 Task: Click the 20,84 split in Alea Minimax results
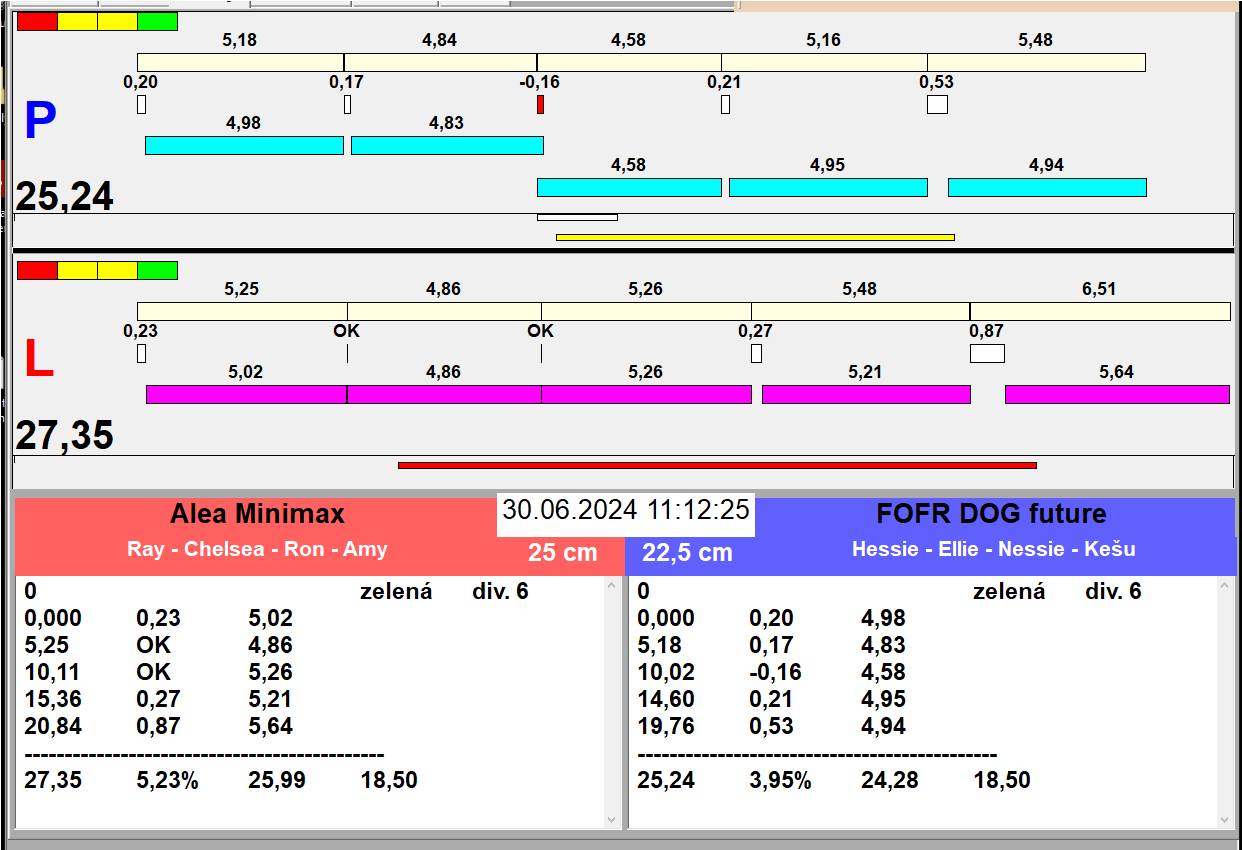(53, 726)
